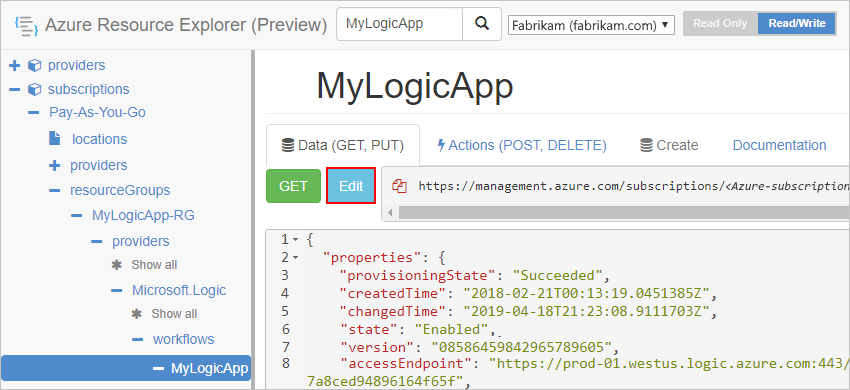Click the Edit button
Viewport: 850px width, 390px height.
point(351,186)
